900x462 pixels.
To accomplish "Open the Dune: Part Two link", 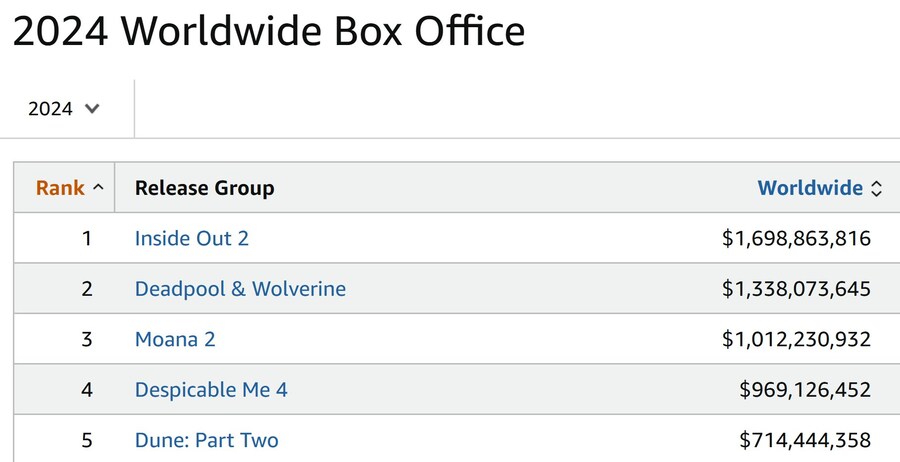I will (207, 440).
